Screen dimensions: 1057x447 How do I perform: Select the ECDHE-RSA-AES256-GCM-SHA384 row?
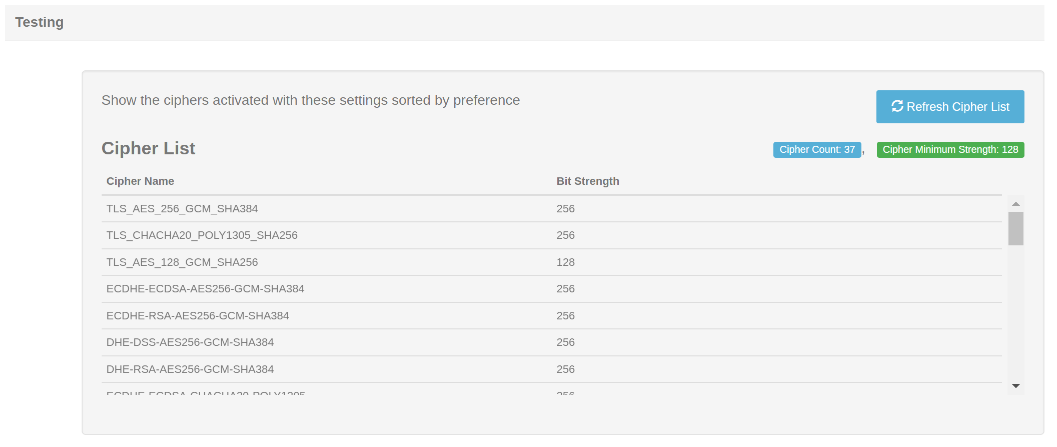tap(551, 316)
